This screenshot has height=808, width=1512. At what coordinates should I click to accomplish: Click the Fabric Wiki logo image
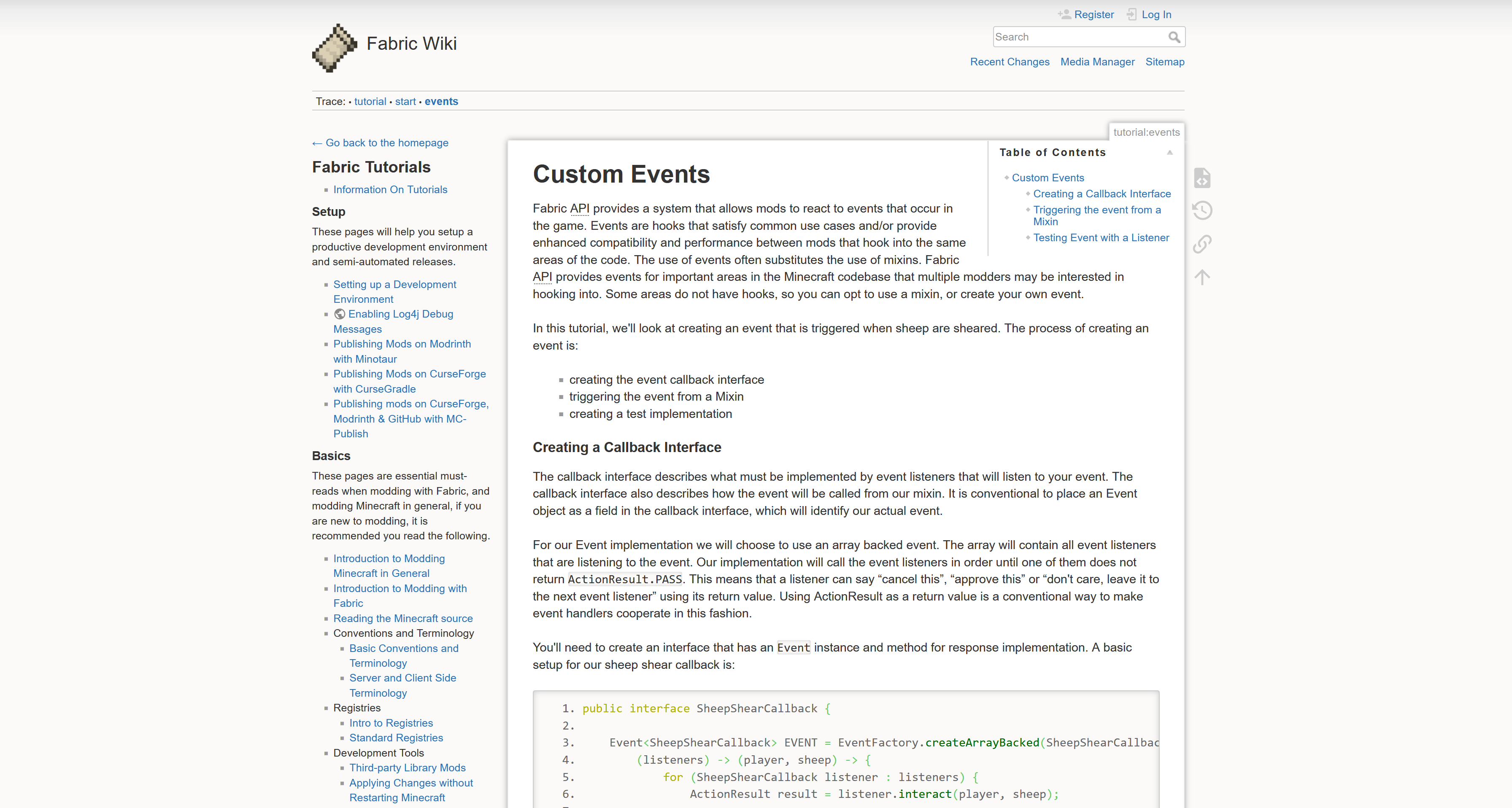coord(335,48)
